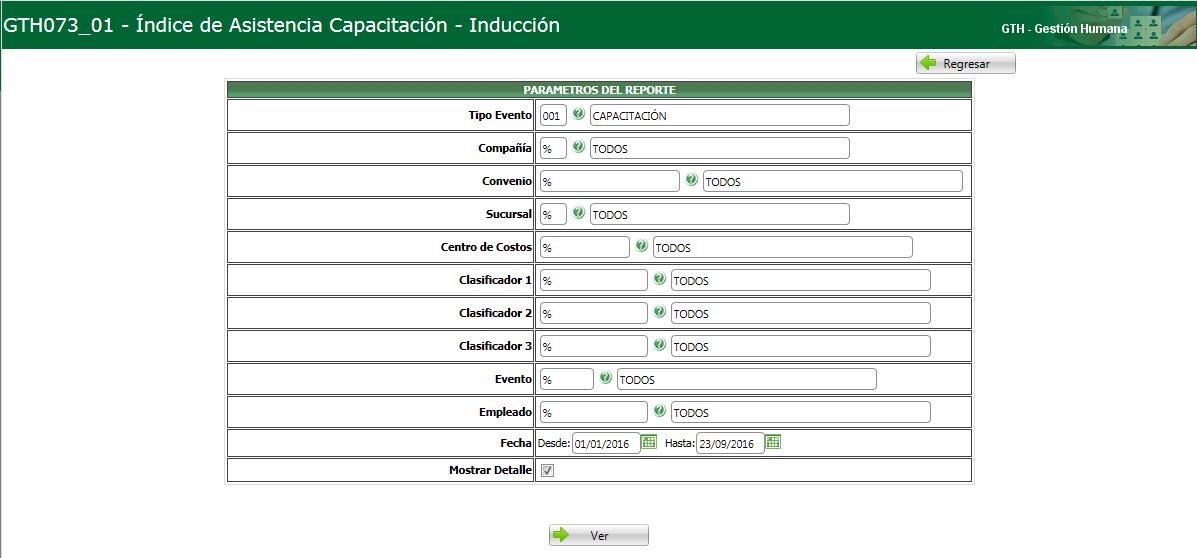
Task: Open the Clasificador 1 lookup icon
Action: pyautogui.click(x=659, y=279)
